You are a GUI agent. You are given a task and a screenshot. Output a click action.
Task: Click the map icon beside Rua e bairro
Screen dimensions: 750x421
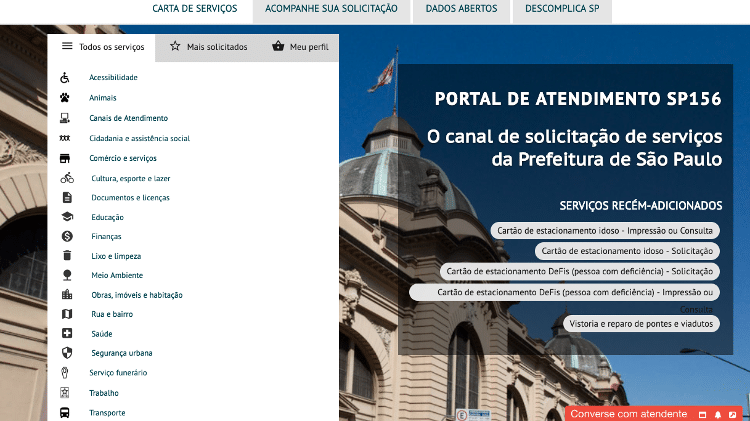67,314
